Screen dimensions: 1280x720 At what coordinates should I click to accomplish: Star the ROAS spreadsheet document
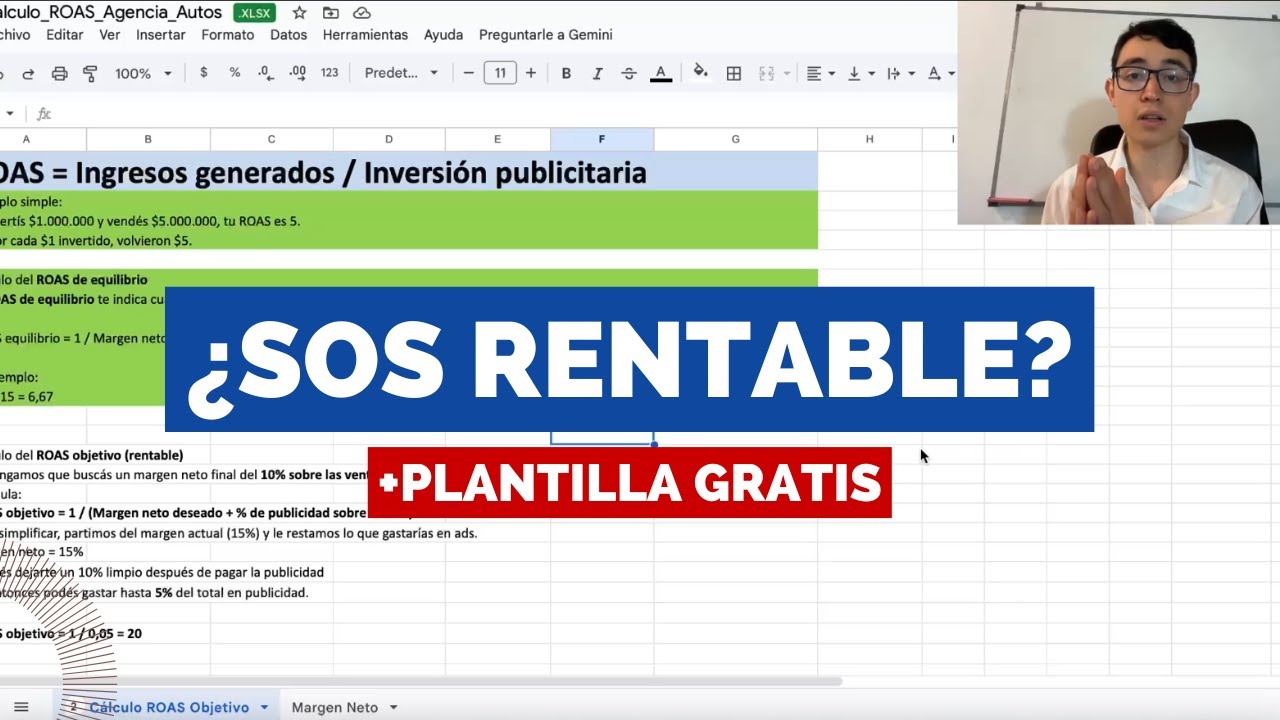point(299,13)
